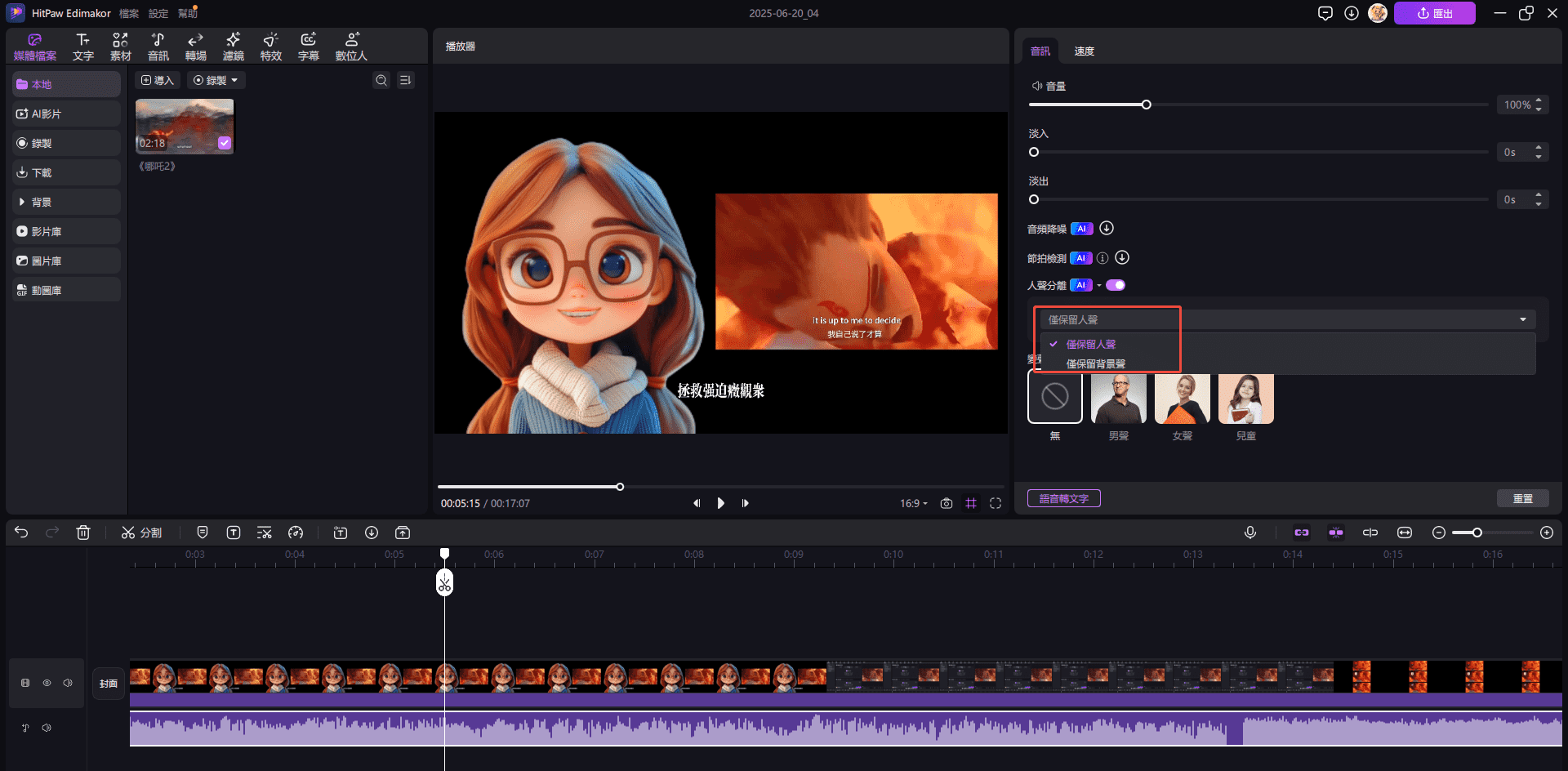Image resolution: width=1568 pixels, height=771 pixels.
Task: Click the 語音轉文字 speech-to-text button
Action: [1064, 498]
